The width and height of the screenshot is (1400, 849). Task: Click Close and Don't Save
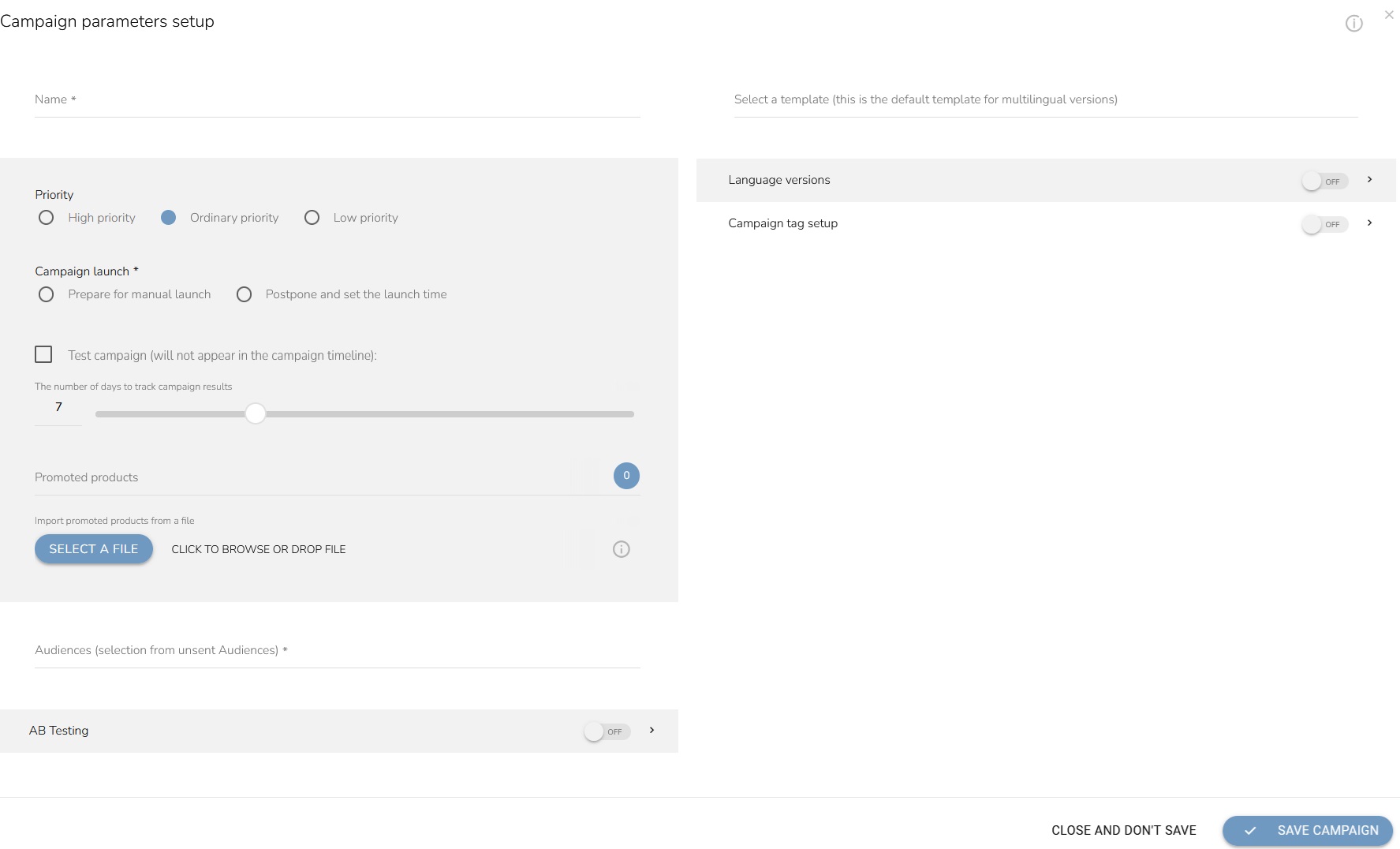pos(1123,830)
